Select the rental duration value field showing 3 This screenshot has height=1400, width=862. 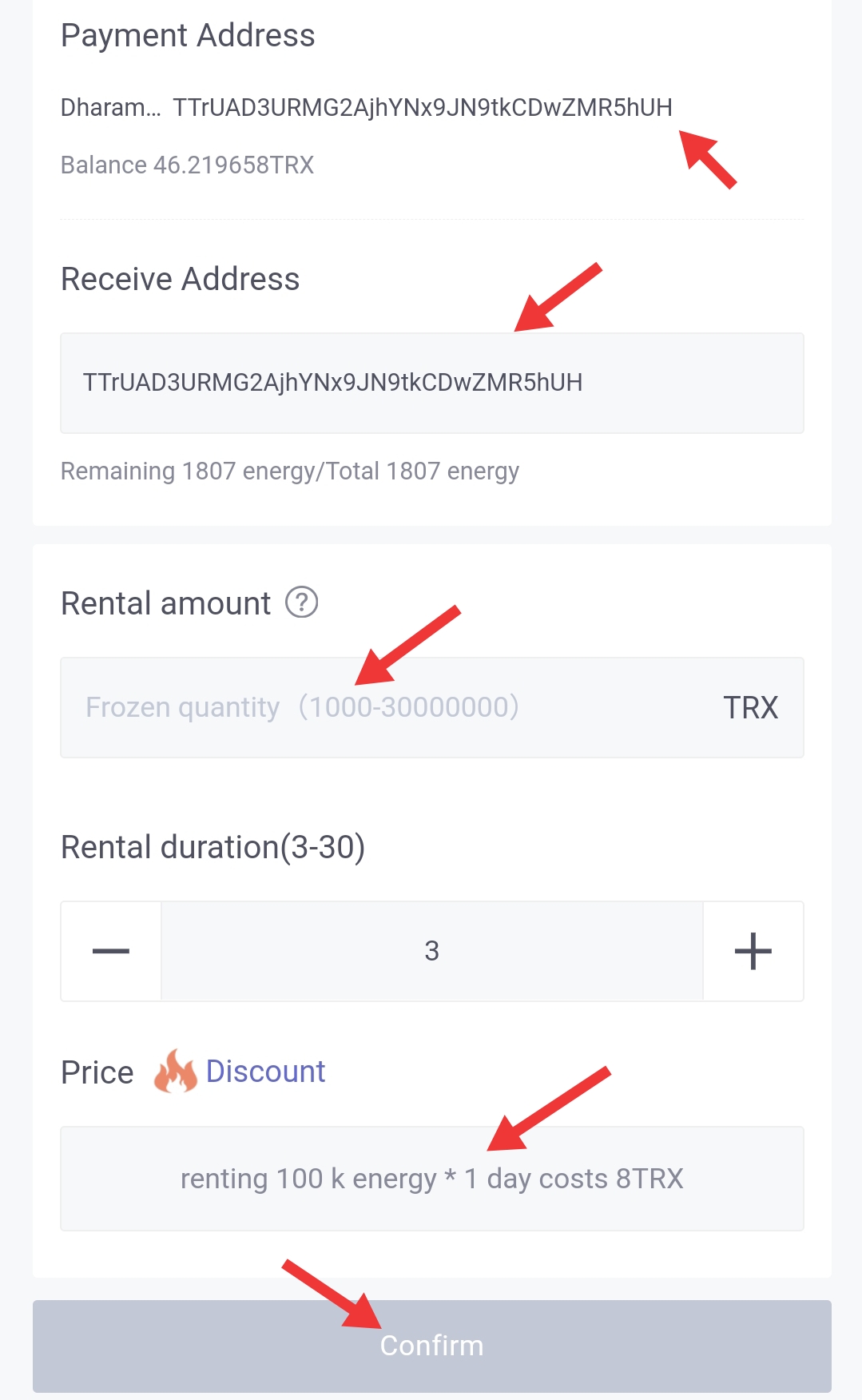tap(431, 951)
